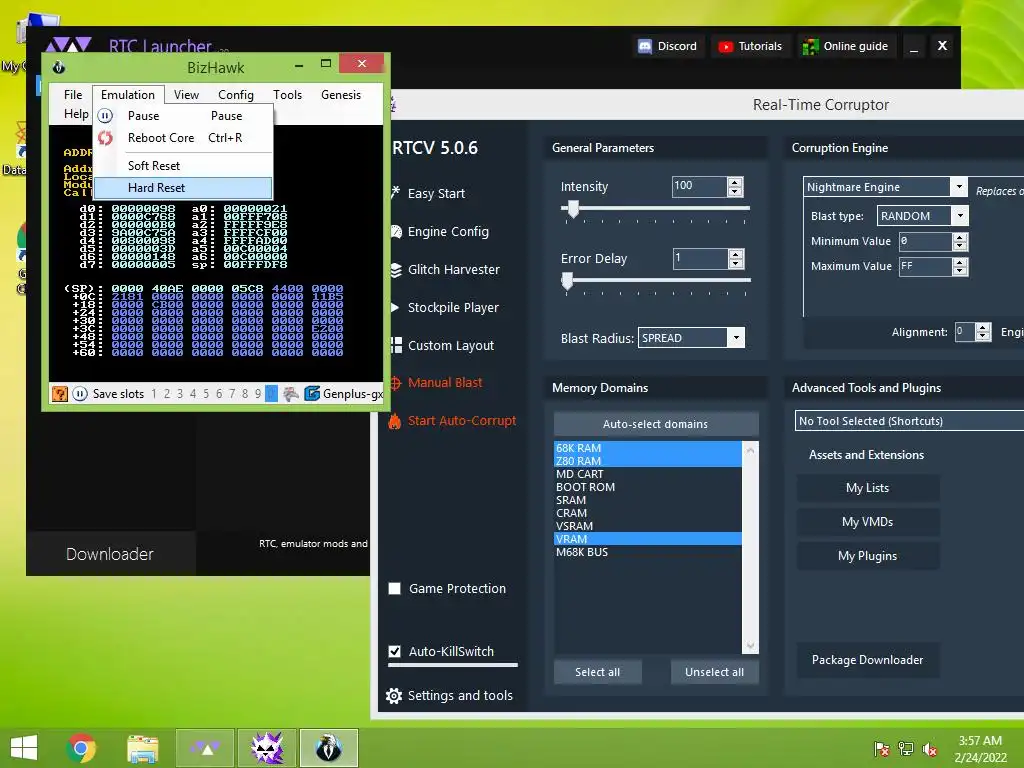Click the Easy Start wand icon
1024x768 pixels.
395,193
